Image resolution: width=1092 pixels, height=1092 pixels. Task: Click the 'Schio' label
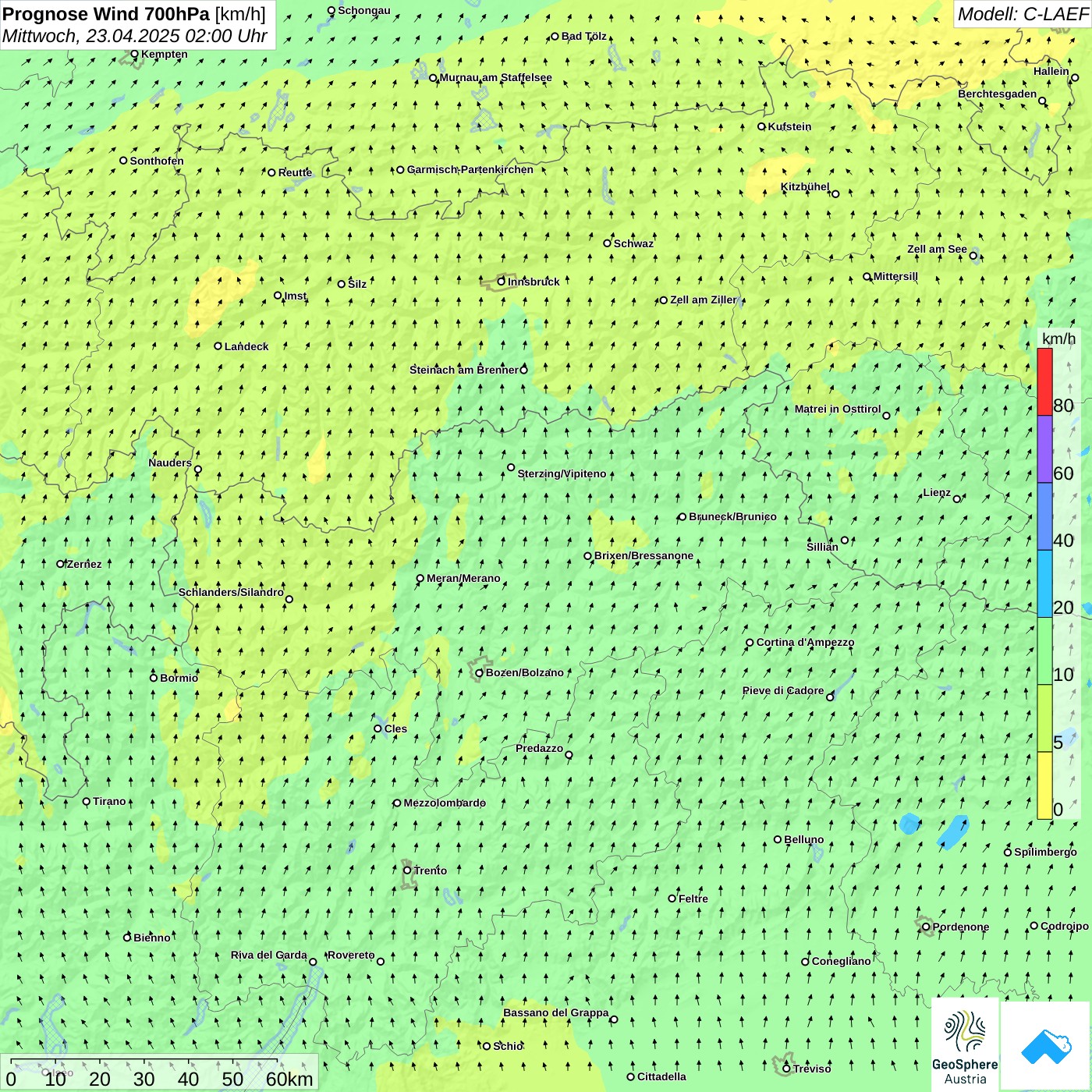pos(508,1046)
